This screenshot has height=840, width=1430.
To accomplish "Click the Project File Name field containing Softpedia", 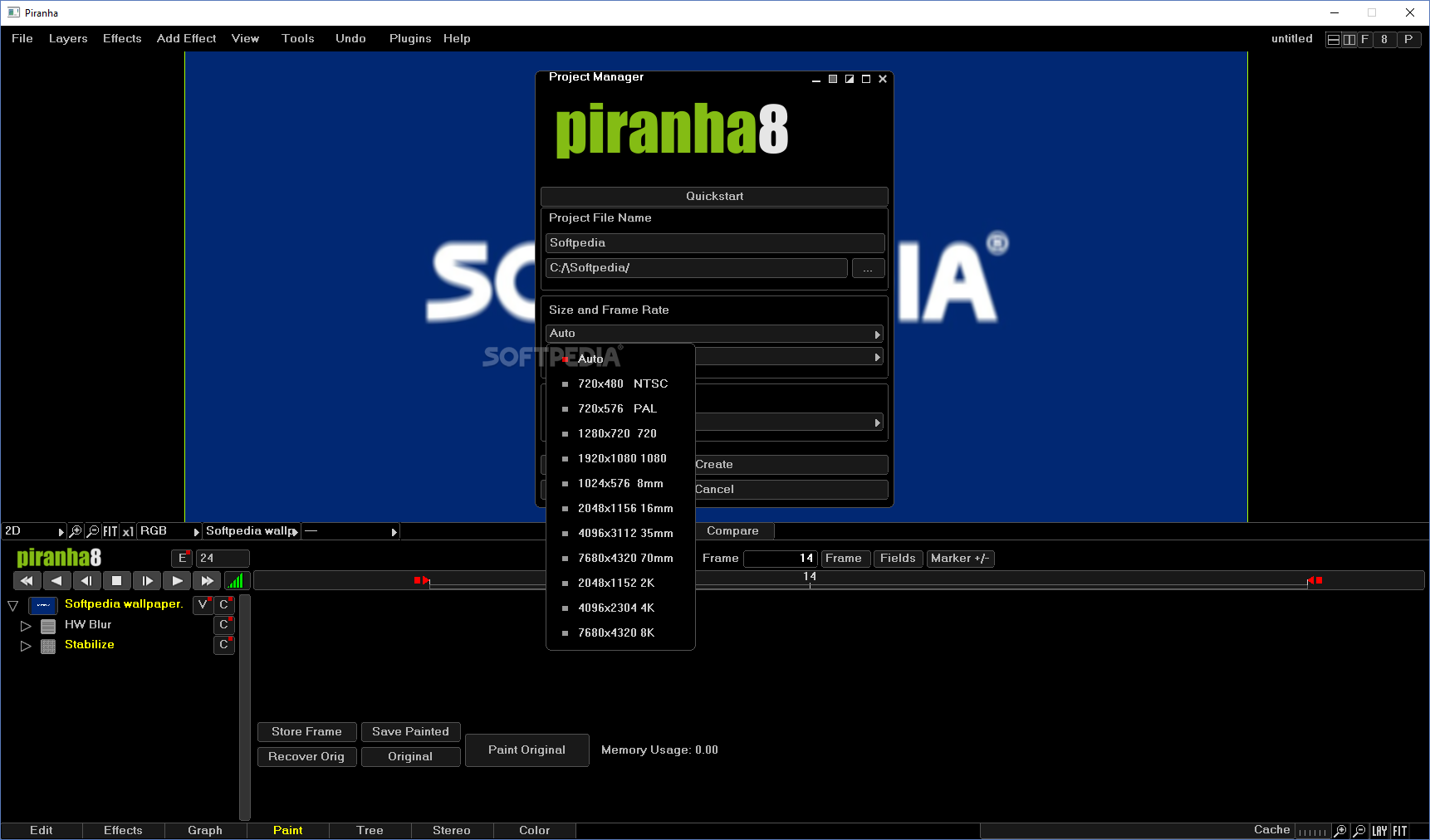I will click(714, 243).
